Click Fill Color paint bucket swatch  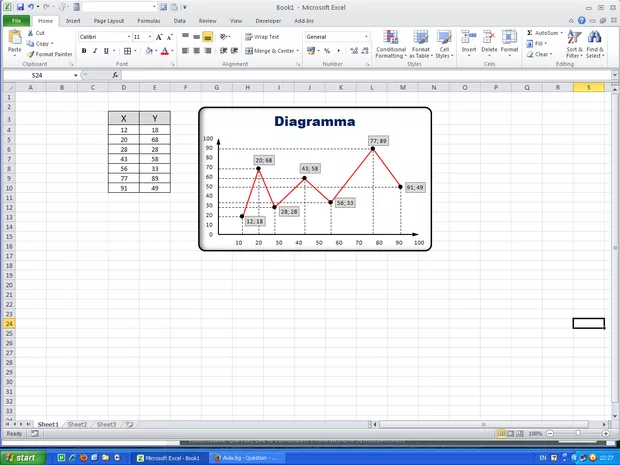[149, 51]
